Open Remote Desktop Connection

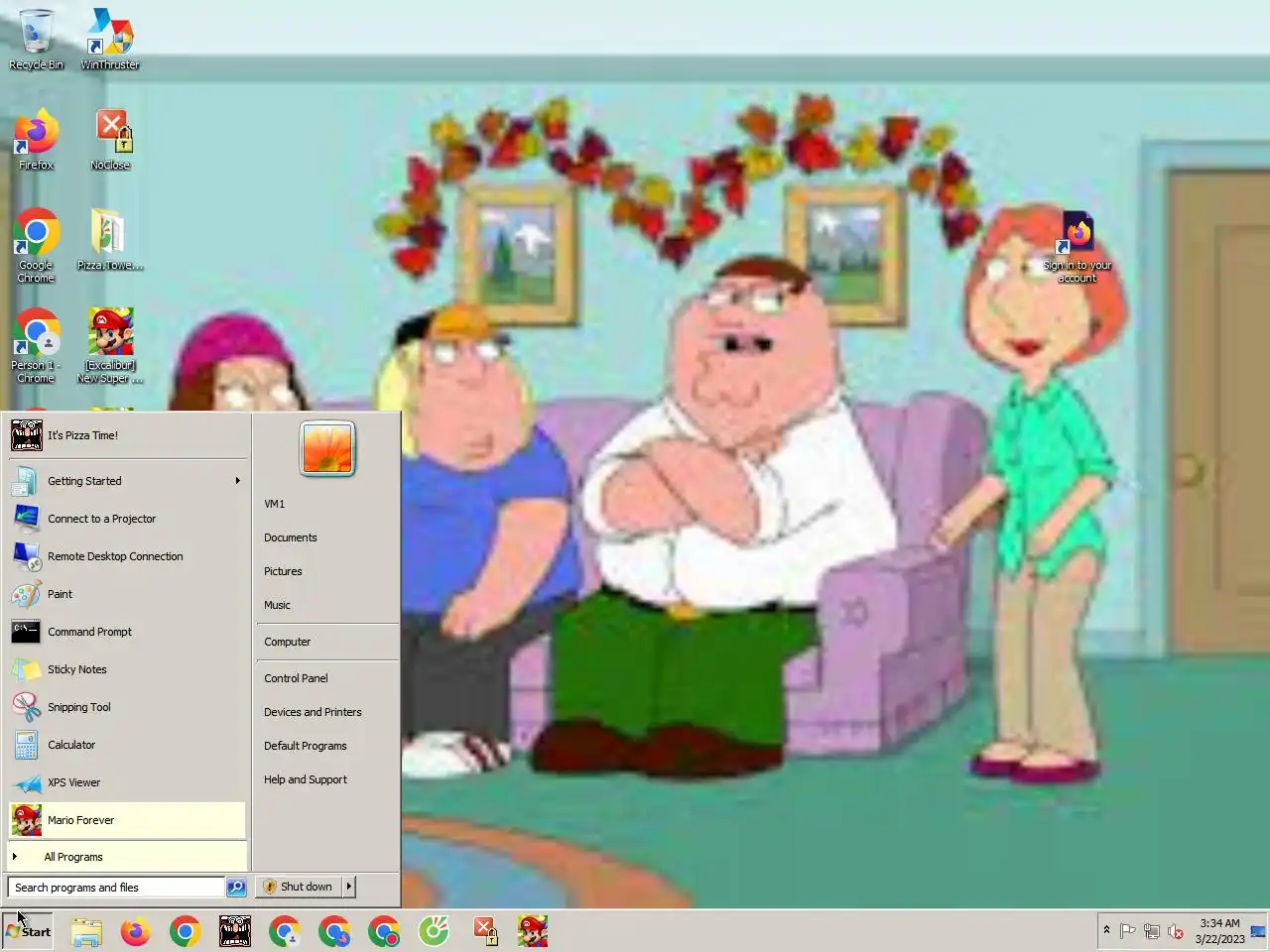tap(128, 556)
